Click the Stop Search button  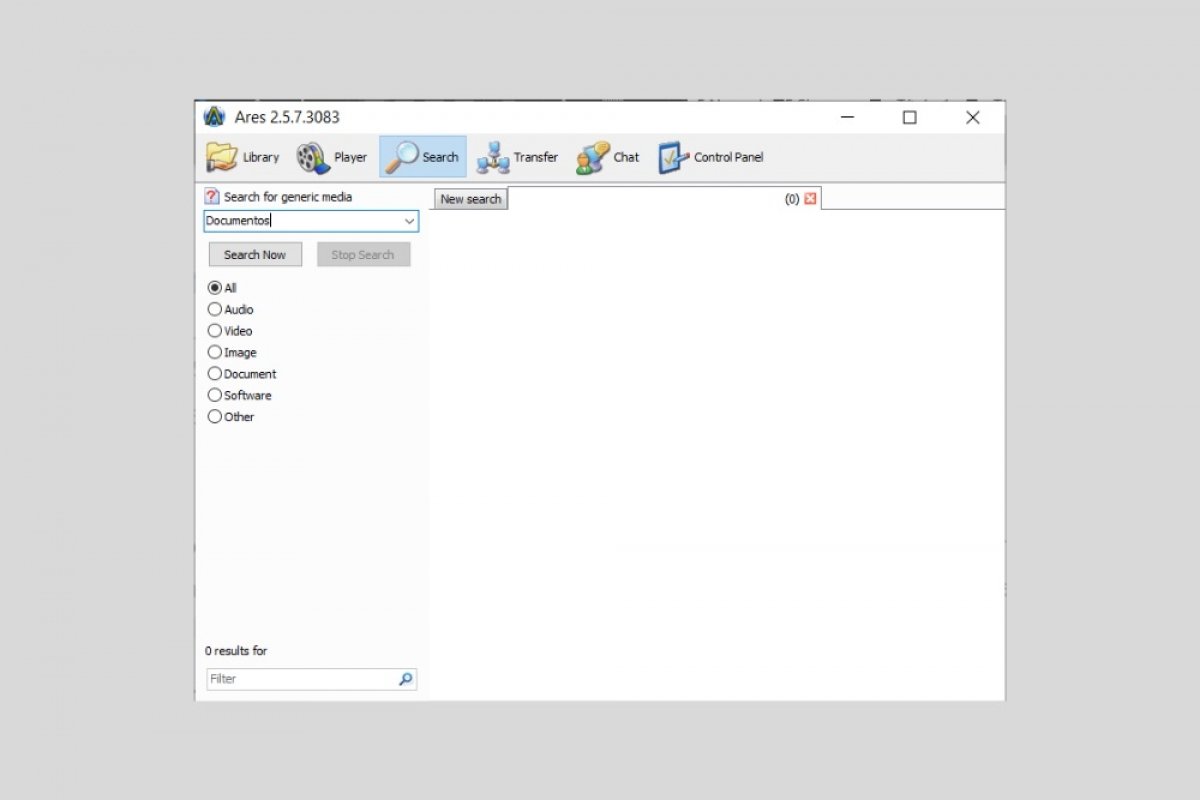click(363, 255)
